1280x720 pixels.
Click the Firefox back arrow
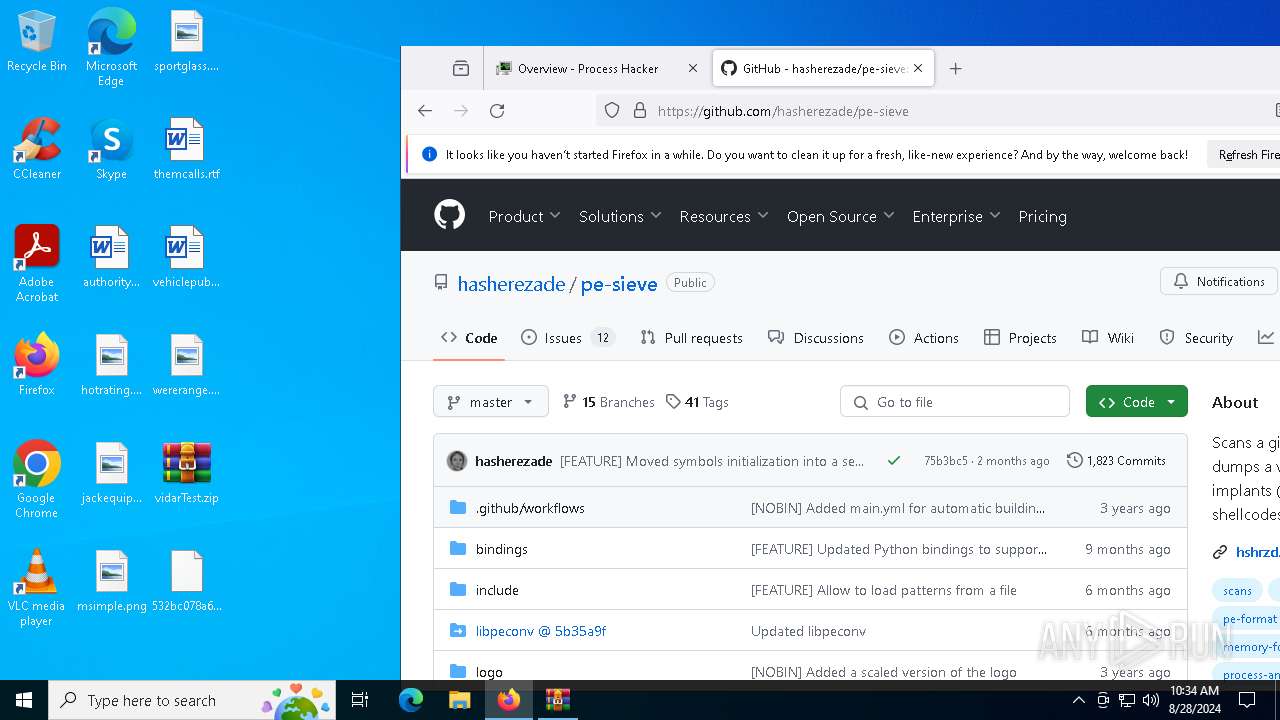pyautogui.click(x=425, y=111)
